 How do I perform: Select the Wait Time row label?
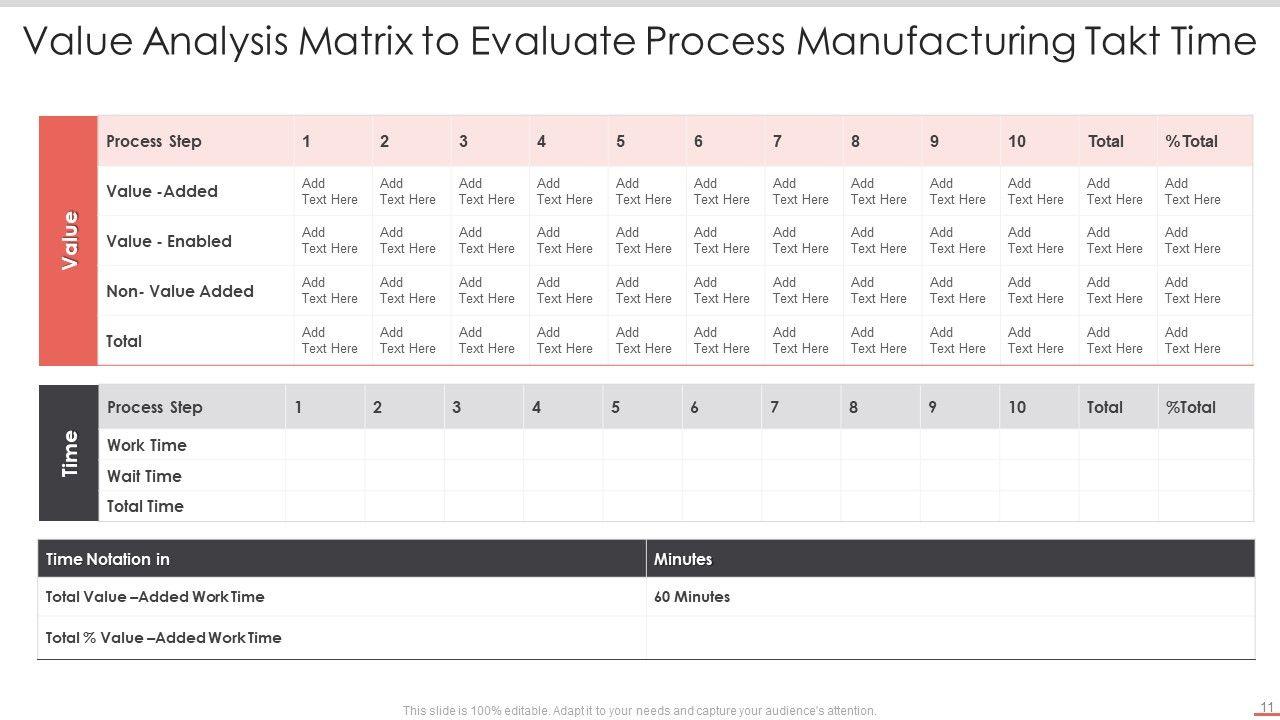[x=144, y=476]
